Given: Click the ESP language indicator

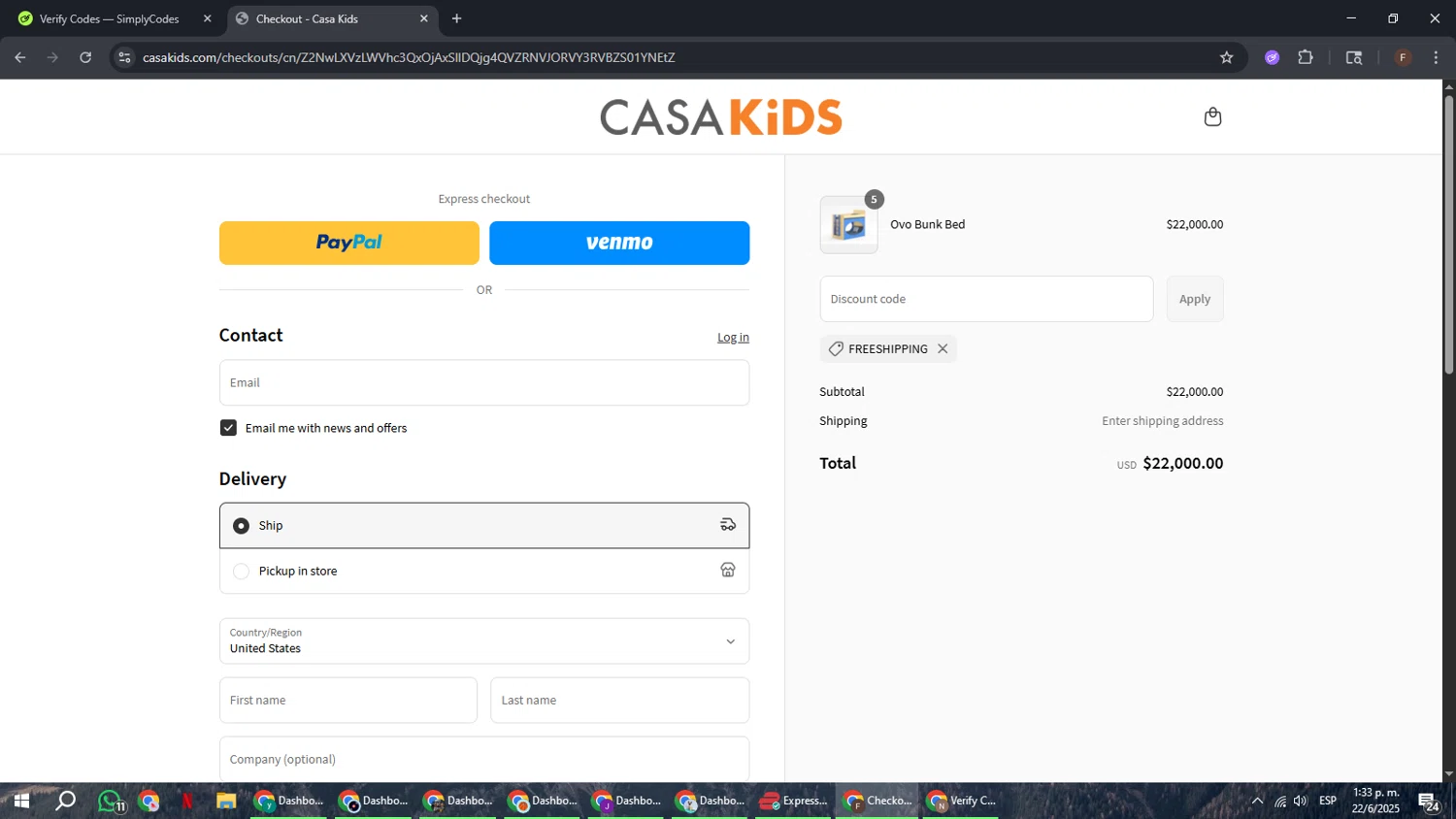Looking at the screenshot, I should click(1328, 802).
